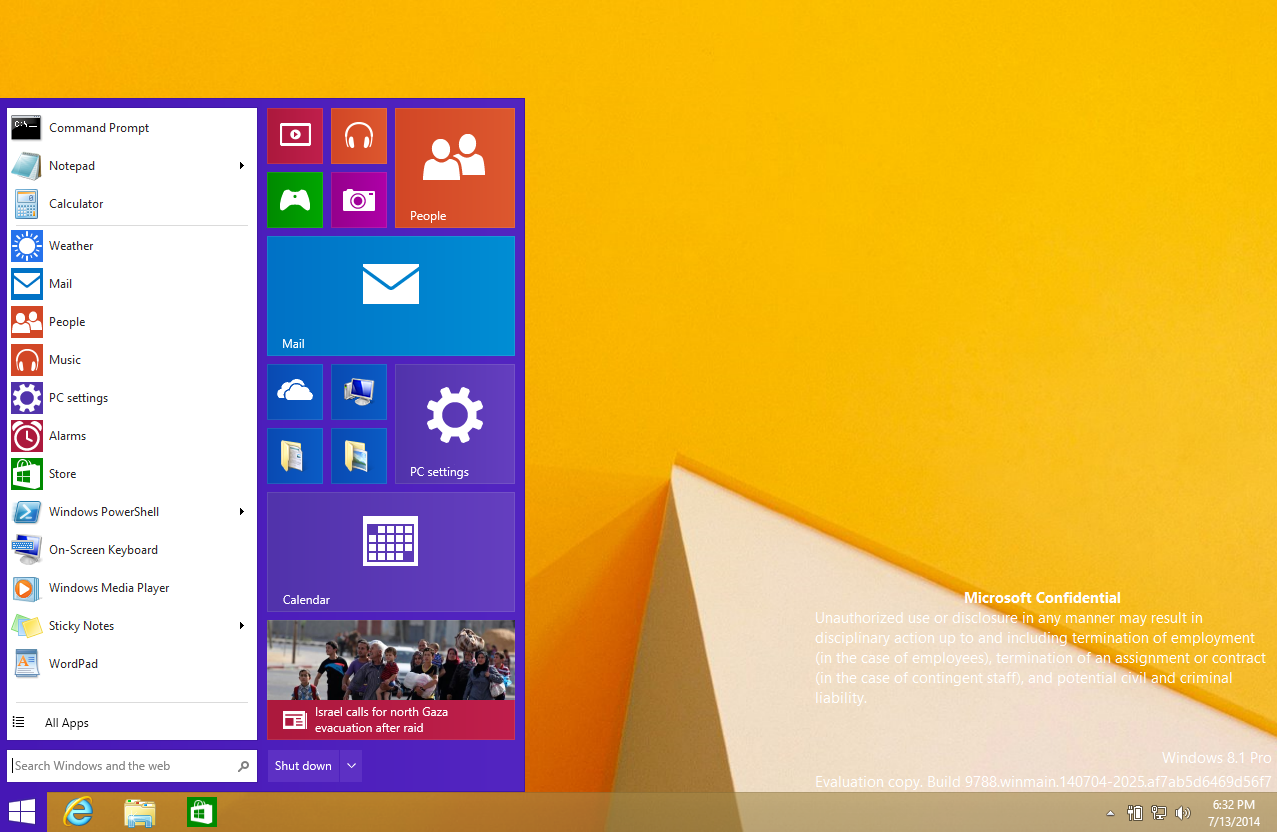Click the power battery tray icon
The width and height of the screenshot is (1277, 832).
click(1135, 813)
